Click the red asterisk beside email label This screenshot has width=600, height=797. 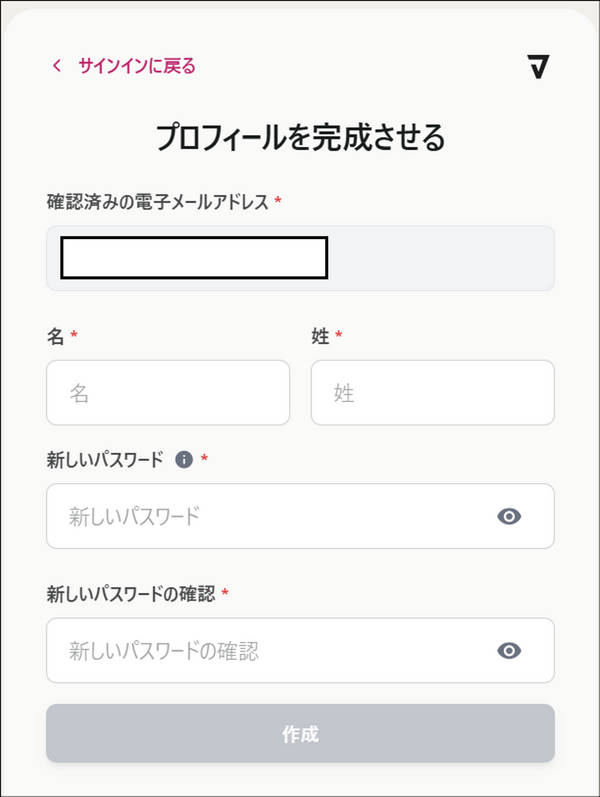277,202
